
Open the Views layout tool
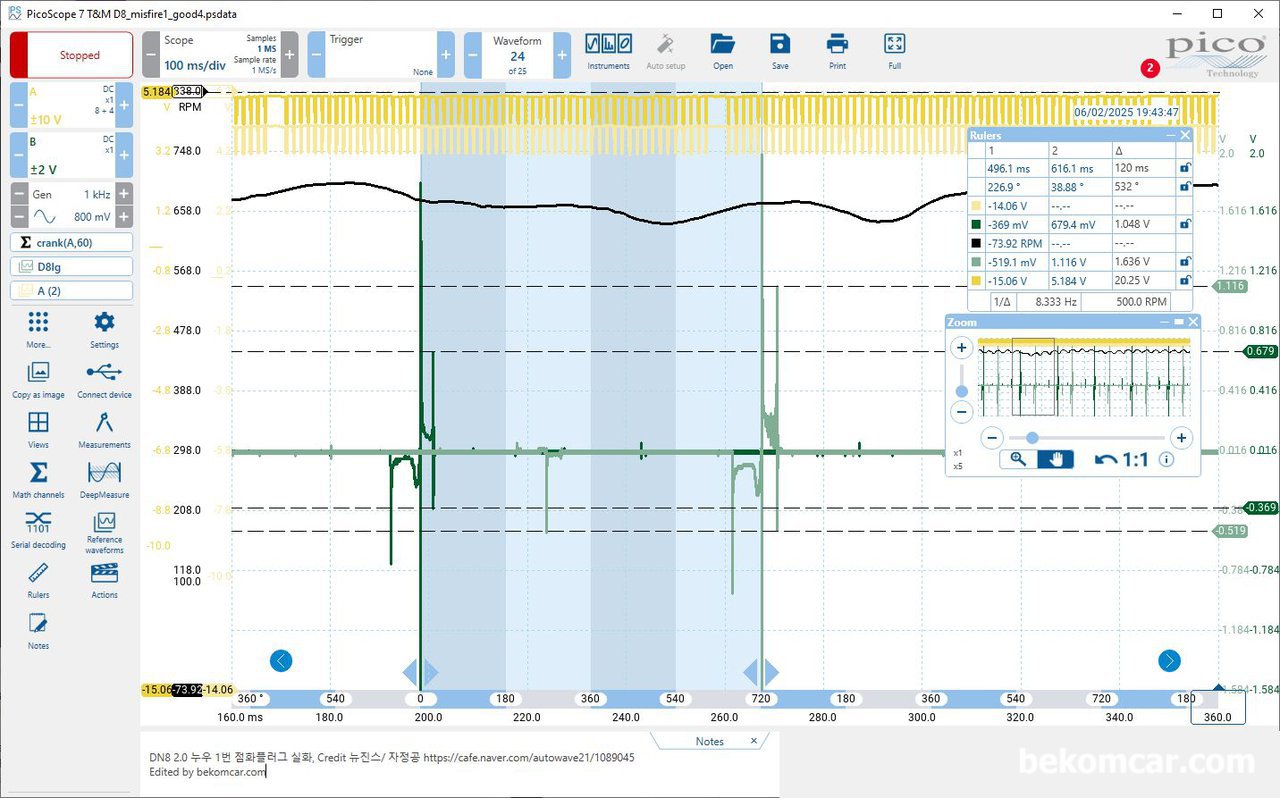click(38, 429)
